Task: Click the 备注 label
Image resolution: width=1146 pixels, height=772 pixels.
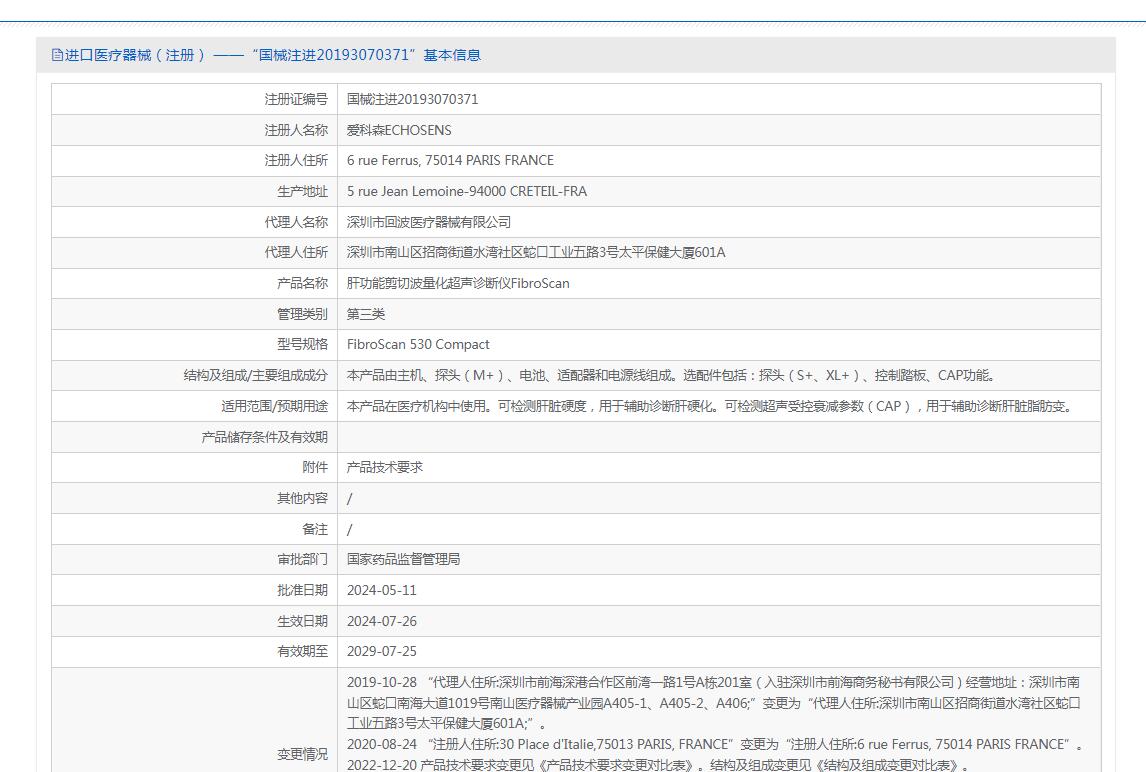Action: 315,529
